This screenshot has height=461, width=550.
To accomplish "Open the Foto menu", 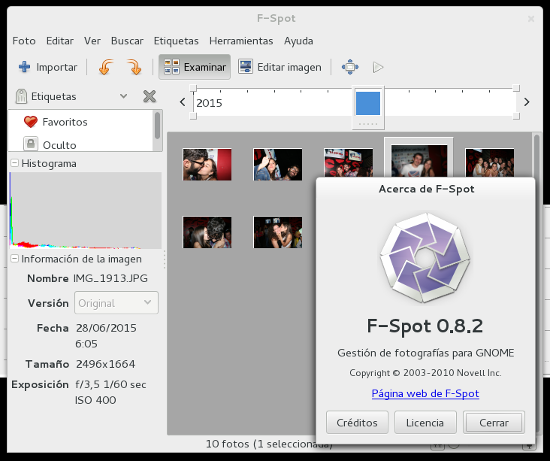I will coord(24,41).
